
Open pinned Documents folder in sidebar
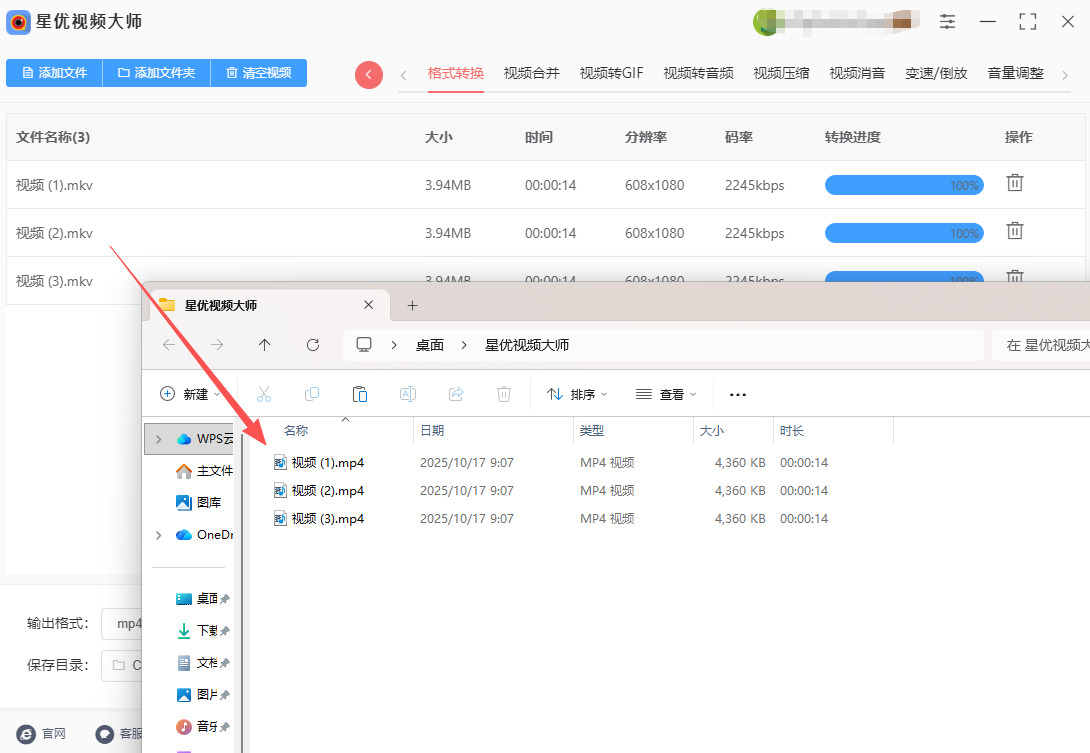202,663
